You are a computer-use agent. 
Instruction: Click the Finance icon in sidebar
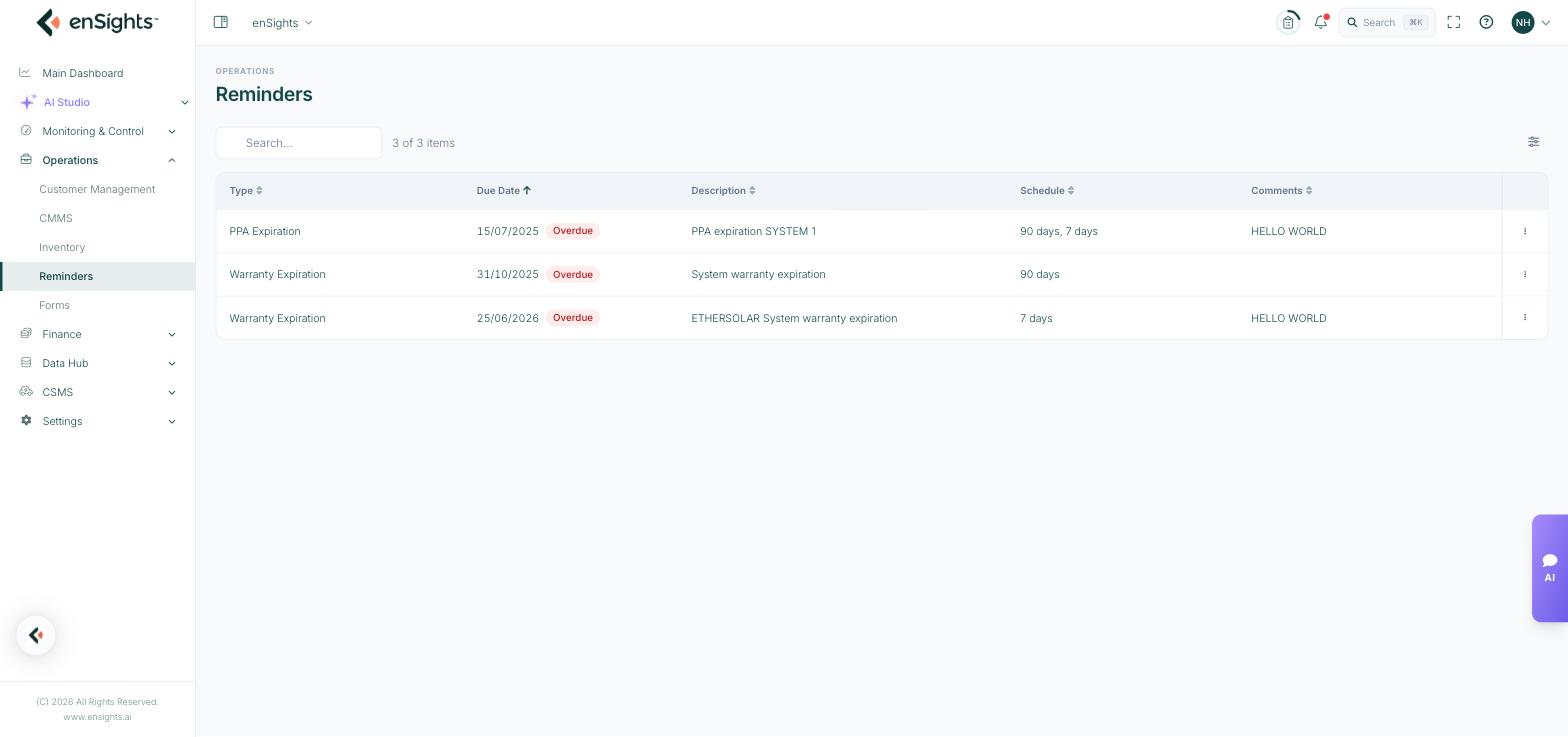point(26,333)
